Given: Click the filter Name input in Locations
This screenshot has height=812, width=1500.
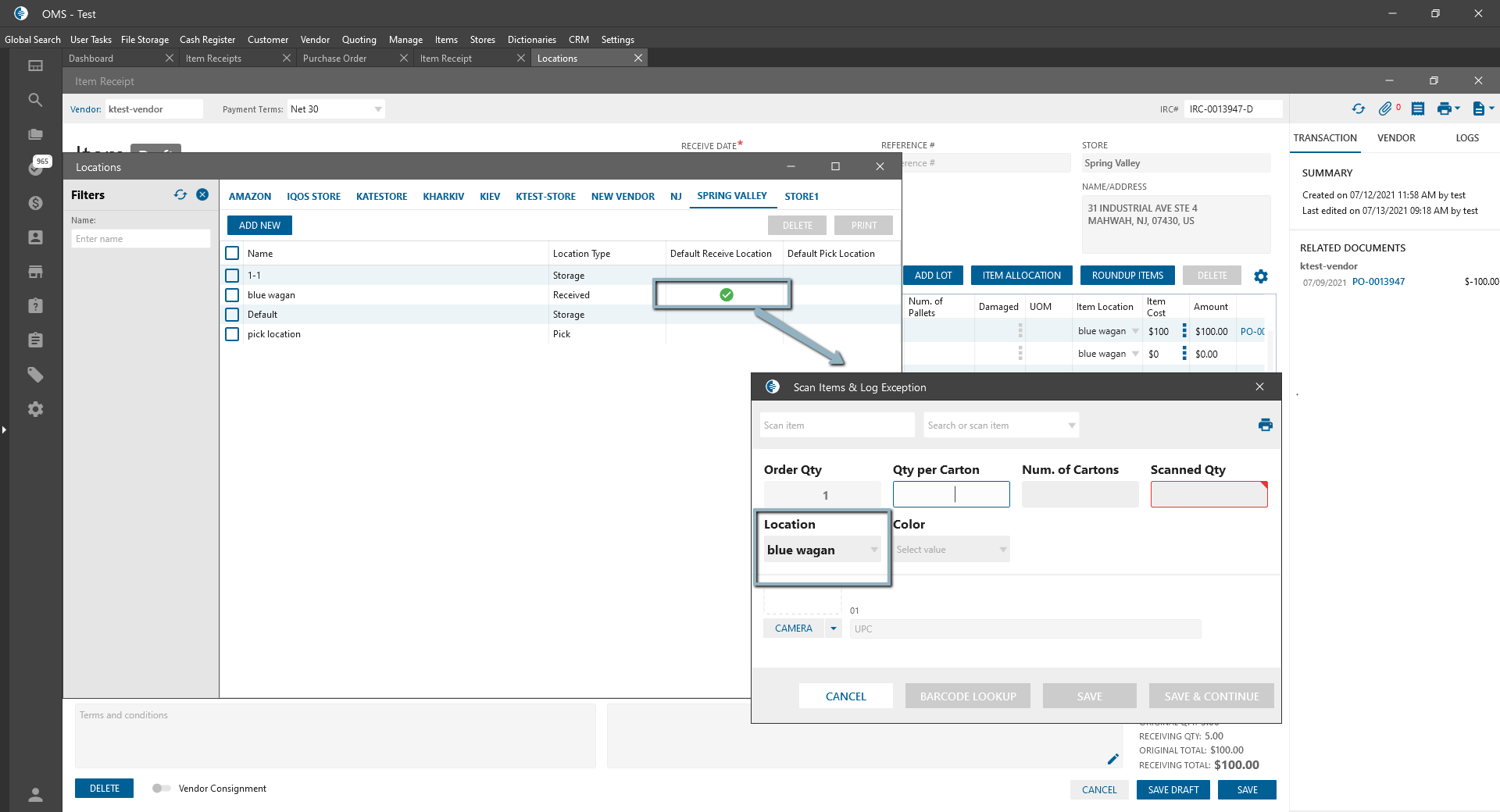Looking at the screenshot, I should (x=141, y=239).
